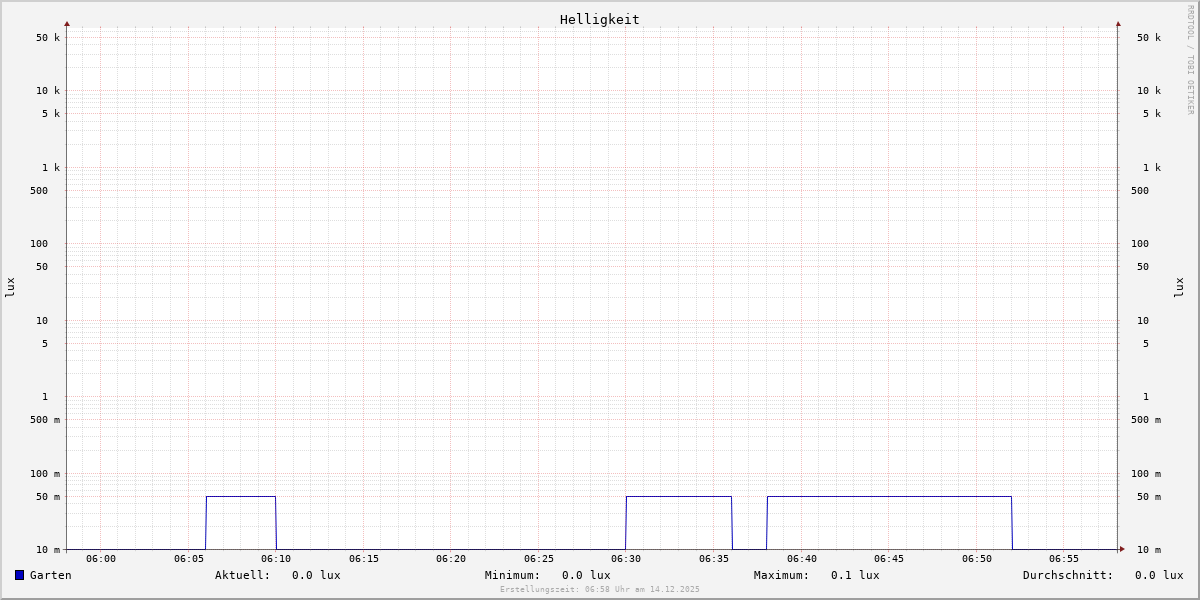Click the arrowhead atop the left y-axis
The width and height of the screenshot is (1200, 600).
click(67, 23)
